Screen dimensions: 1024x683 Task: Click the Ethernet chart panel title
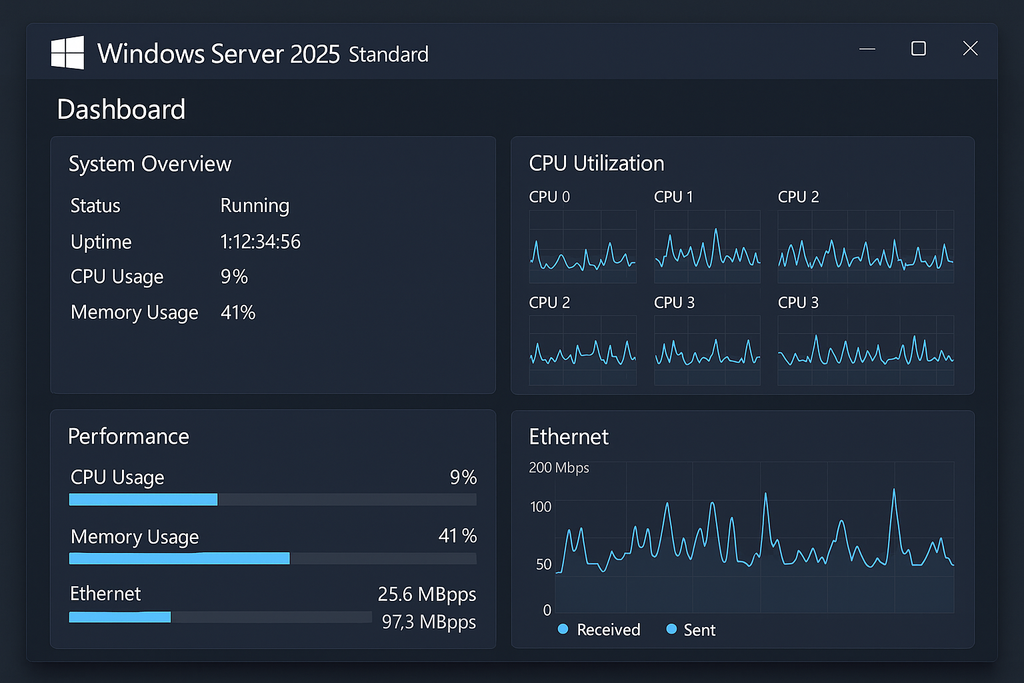click(x=568, y=436)
